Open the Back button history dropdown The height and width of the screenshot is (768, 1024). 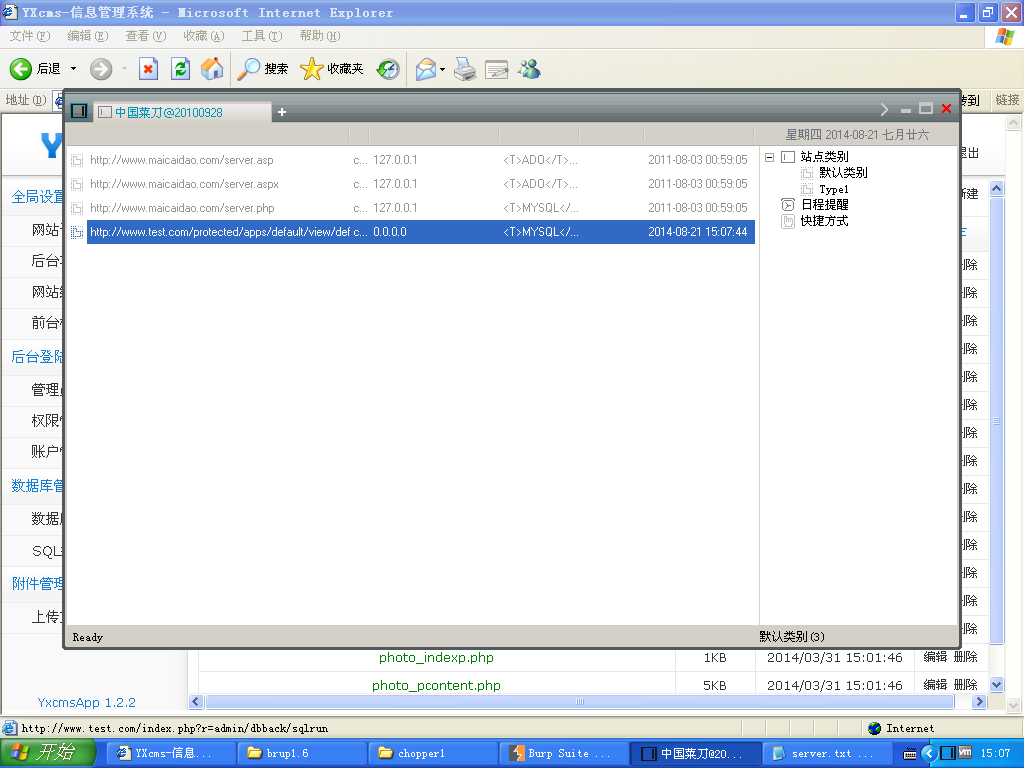(x=73, y=69)
